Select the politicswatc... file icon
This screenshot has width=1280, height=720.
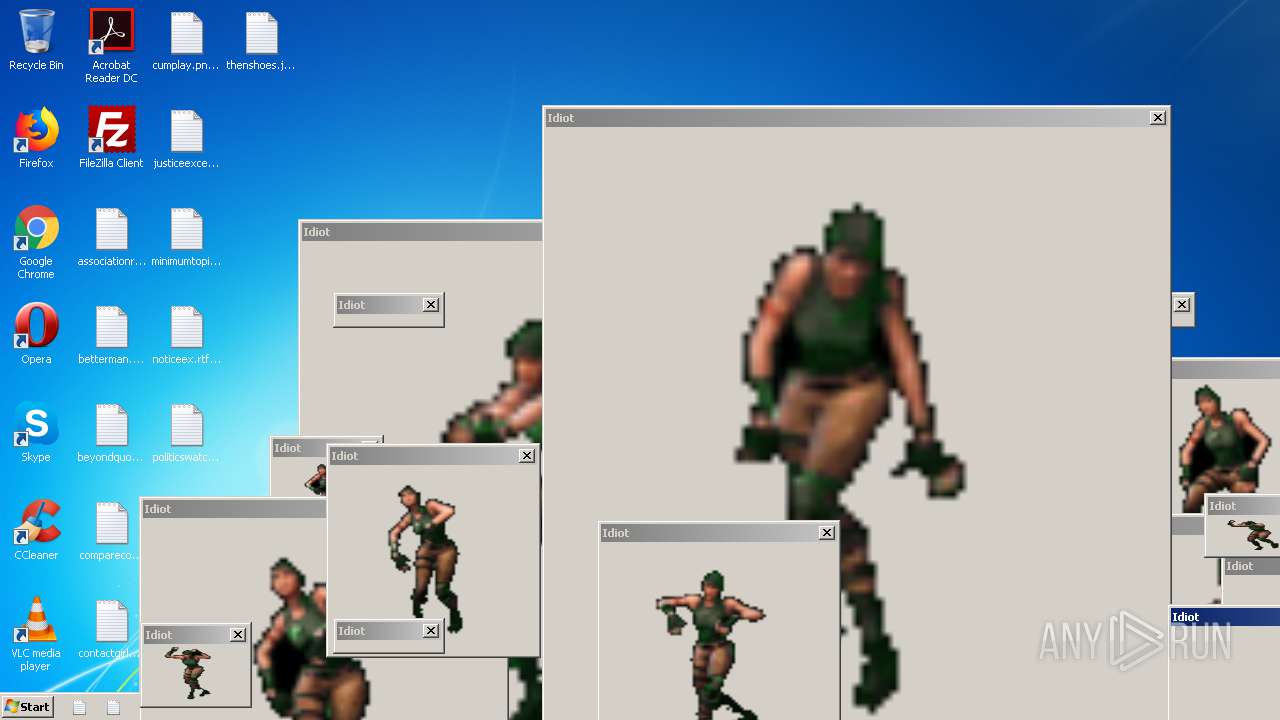coord(186,432)
